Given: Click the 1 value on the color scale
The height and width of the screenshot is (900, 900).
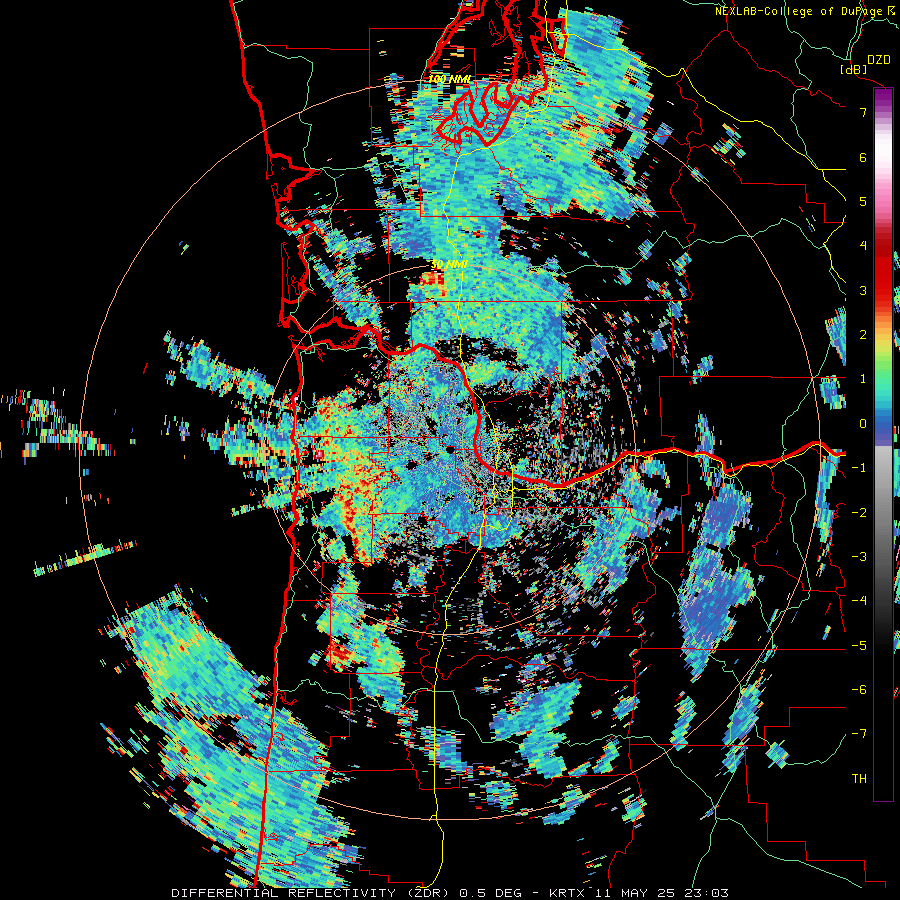Looking at the screenshot, I should [x=863, y=379].
